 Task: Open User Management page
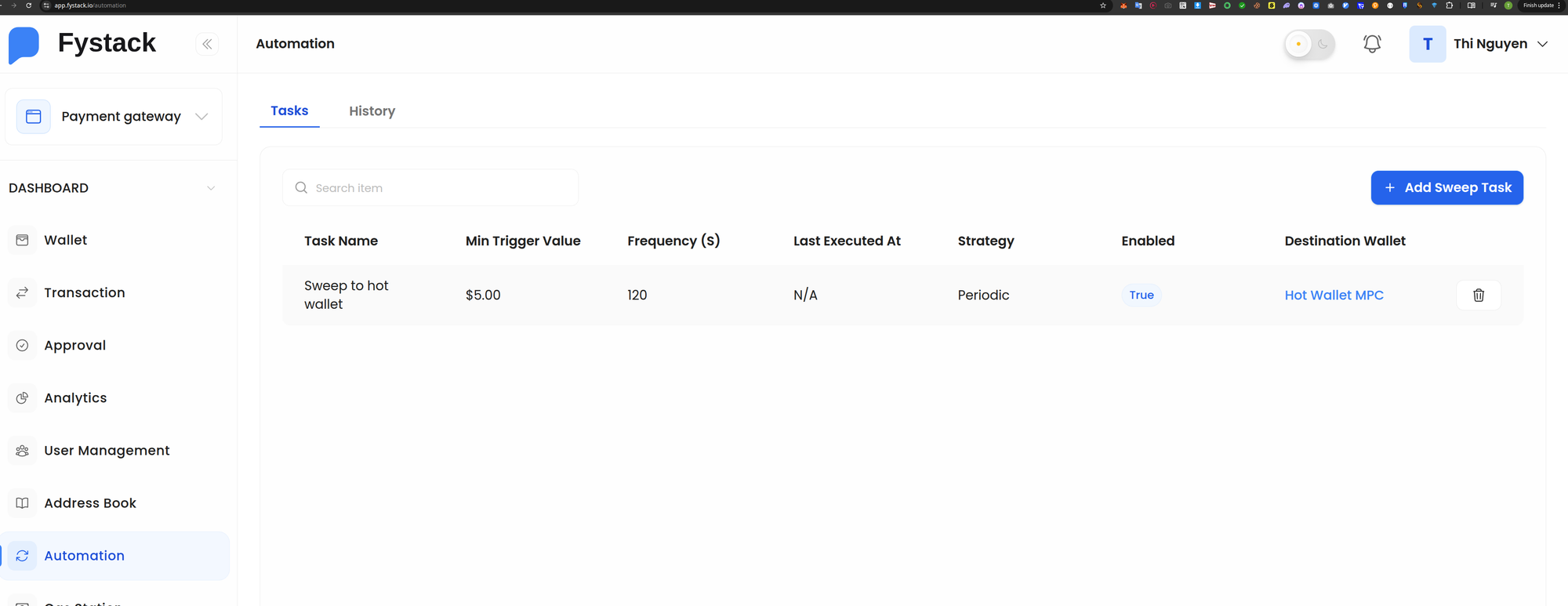[107, 450]
